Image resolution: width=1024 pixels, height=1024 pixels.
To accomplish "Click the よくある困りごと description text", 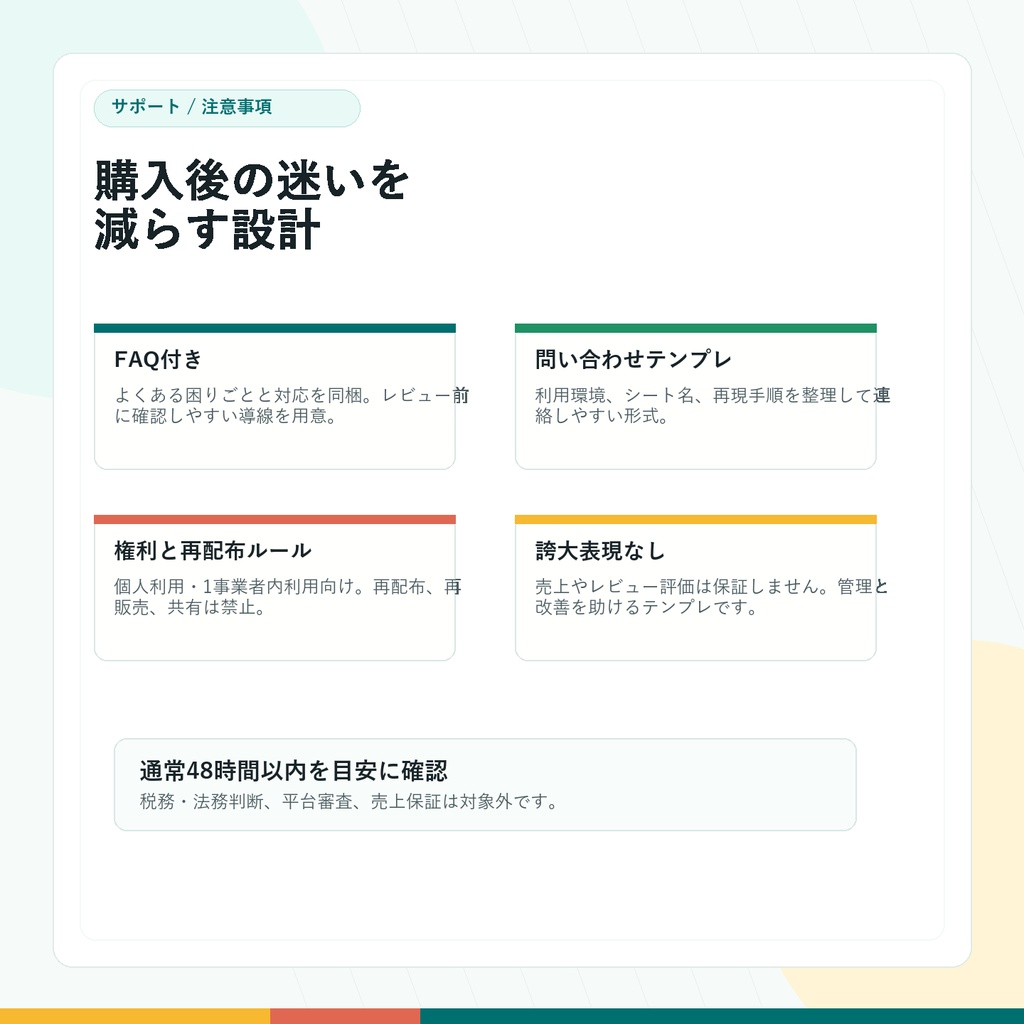I will (x=292, y=406).
